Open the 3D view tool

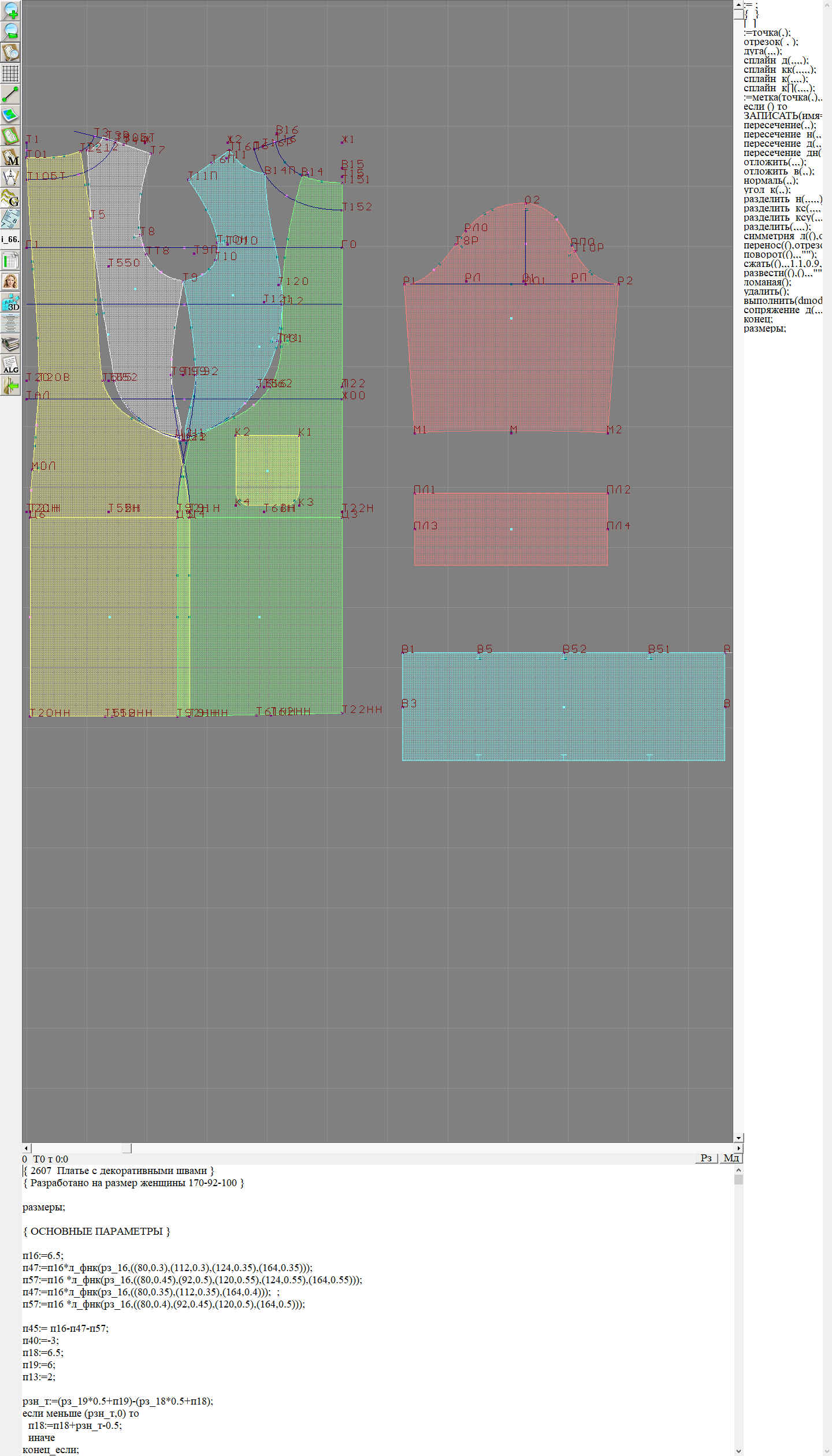pos(10,302)
